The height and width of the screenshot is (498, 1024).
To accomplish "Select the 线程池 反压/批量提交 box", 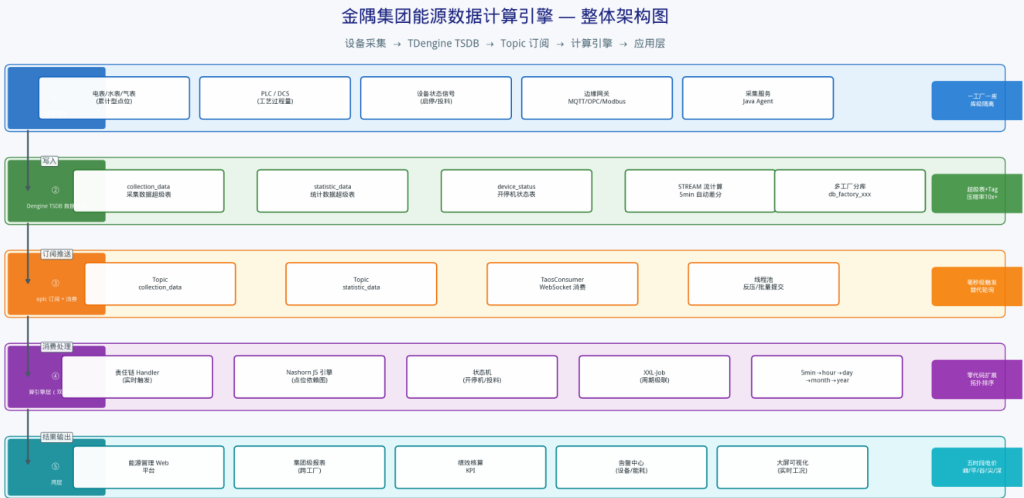I will [763, 284].
